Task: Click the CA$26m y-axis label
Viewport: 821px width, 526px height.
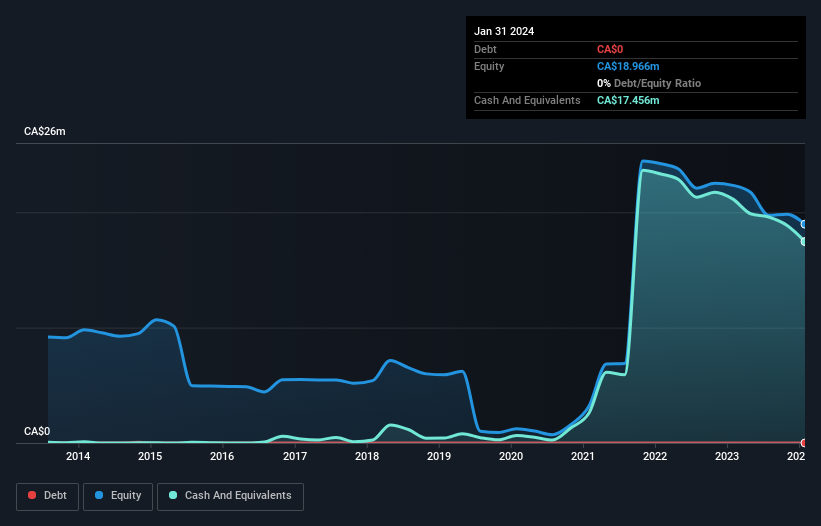Action: click(x=45, y=131)
